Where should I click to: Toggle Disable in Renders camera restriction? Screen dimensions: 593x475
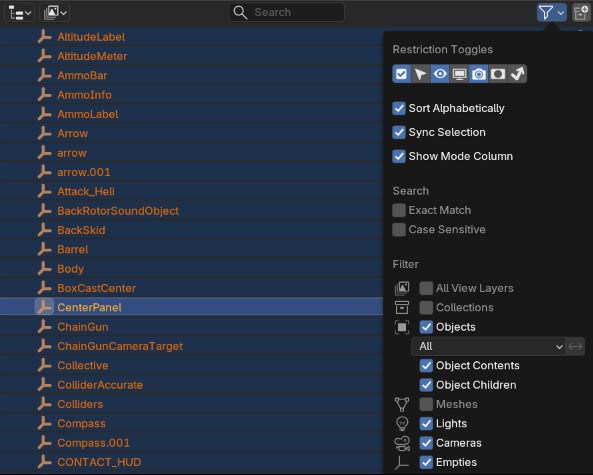pos(478,74)
